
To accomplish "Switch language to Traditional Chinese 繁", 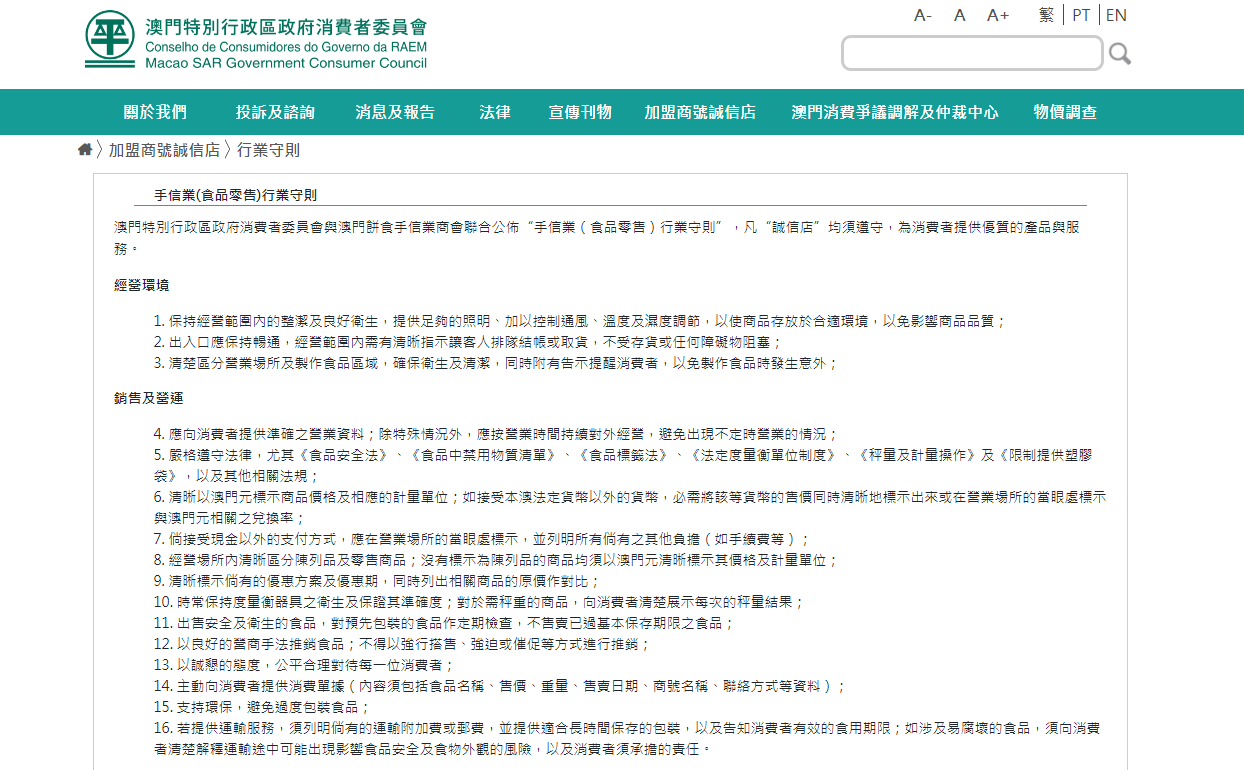I will point(1047,15).
